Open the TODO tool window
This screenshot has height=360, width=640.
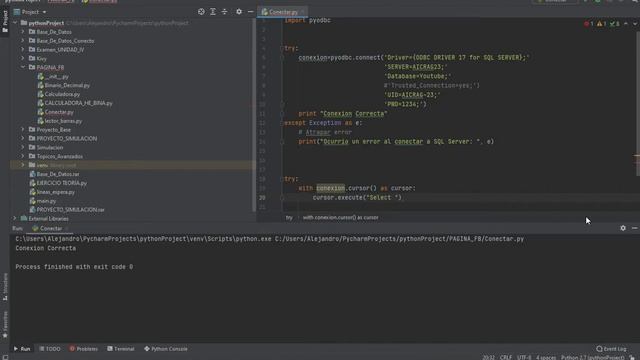pos(50,349)
